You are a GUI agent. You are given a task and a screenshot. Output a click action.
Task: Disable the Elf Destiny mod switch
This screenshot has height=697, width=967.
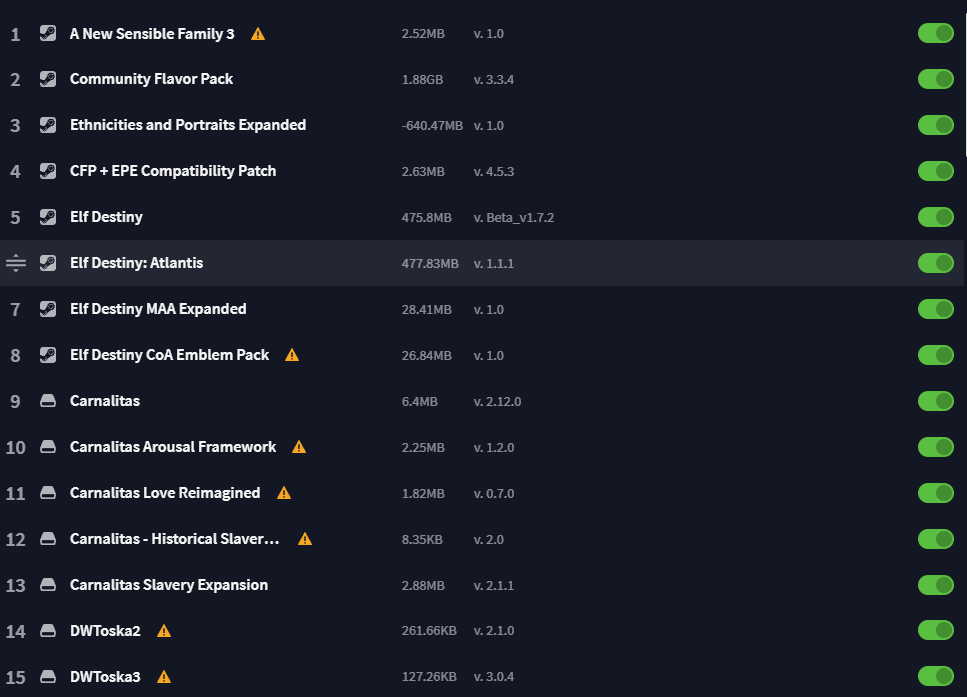pyautogui.click(x=936, y=217)
